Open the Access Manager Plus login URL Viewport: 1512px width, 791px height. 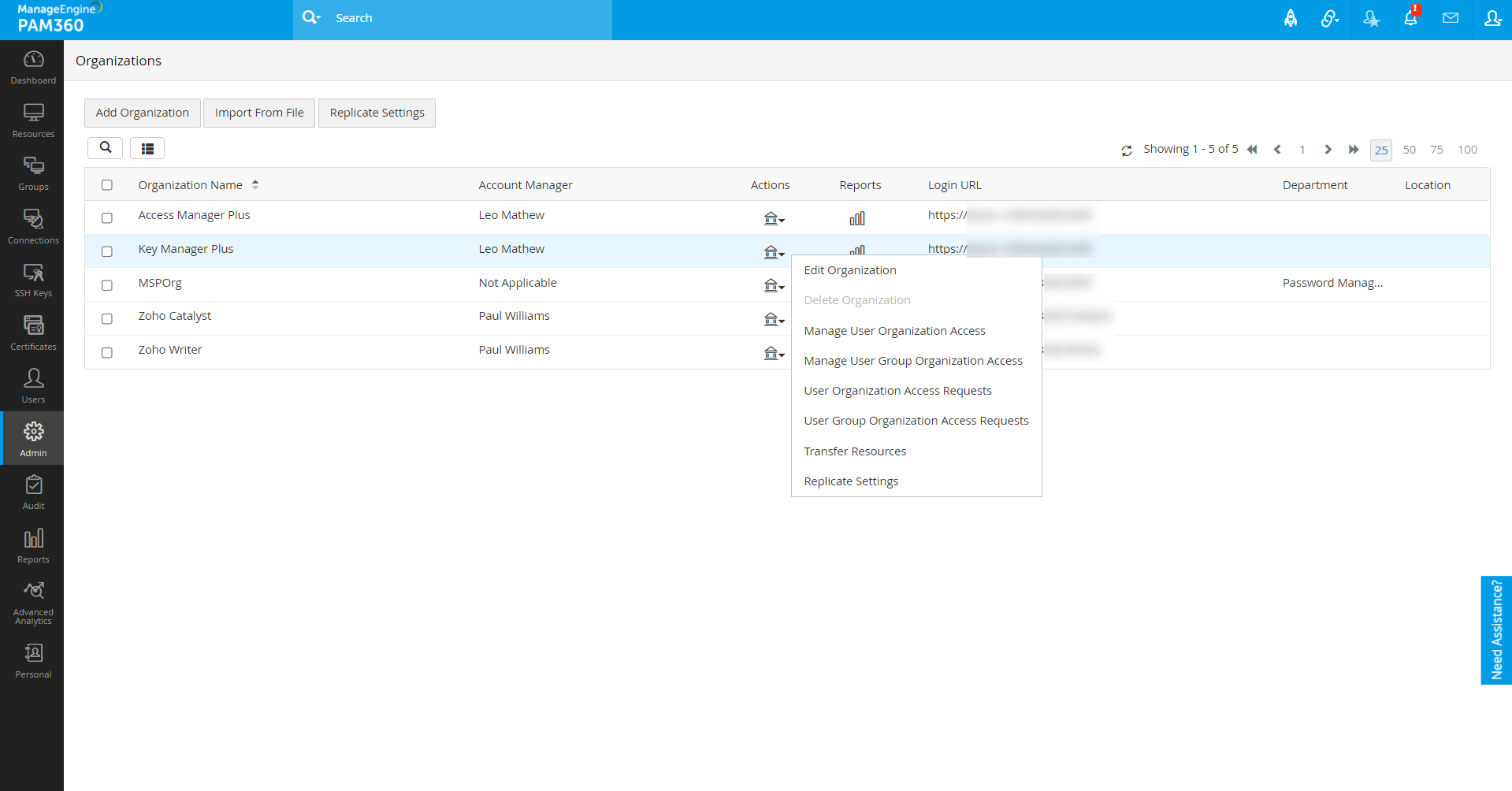[1009, 215]
